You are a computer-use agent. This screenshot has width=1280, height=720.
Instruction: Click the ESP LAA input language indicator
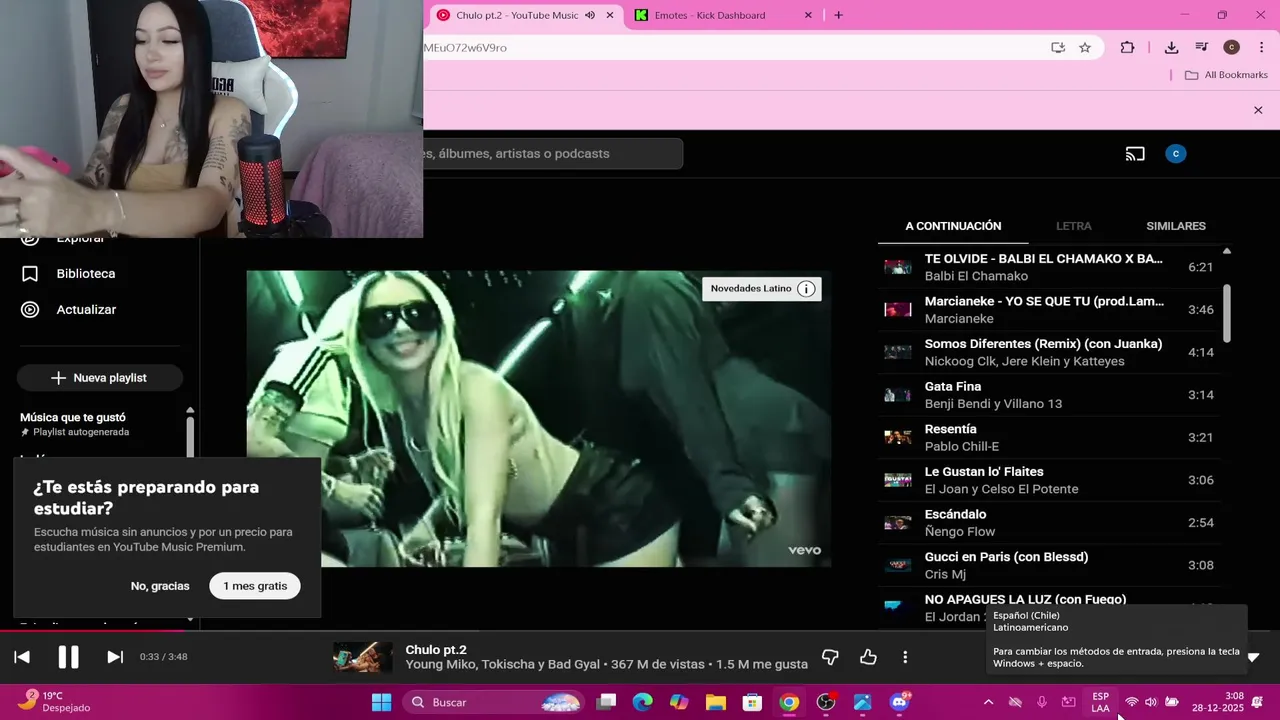pos(1100,702)
